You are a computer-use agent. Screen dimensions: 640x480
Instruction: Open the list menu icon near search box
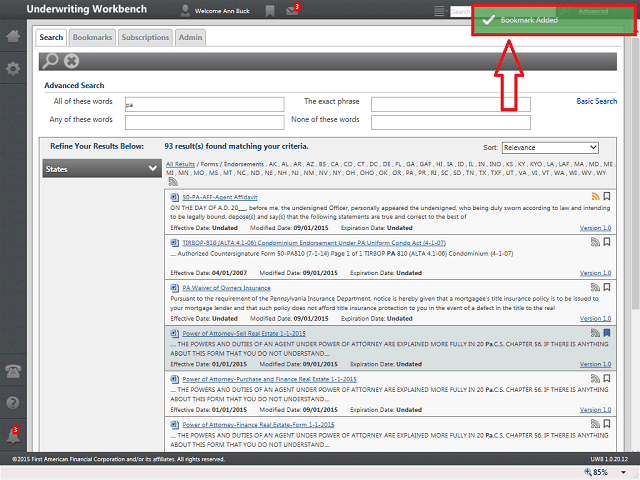click(439, 11)
